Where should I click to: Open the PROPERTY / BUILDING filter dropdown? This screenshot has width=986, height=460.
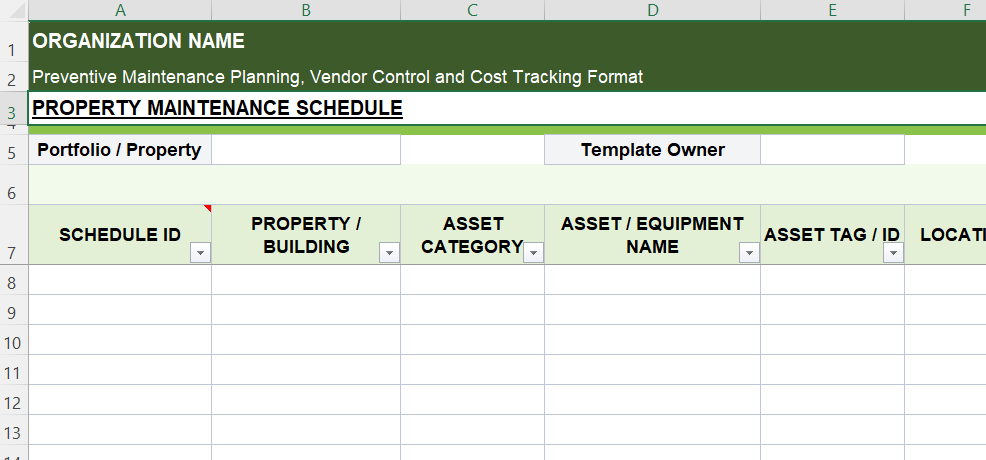pos(389,254)
